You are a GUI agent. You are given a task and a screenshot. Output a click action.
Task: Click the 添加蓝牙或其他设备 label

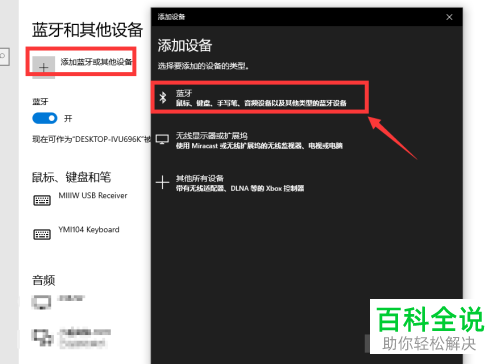coord(97,62)
